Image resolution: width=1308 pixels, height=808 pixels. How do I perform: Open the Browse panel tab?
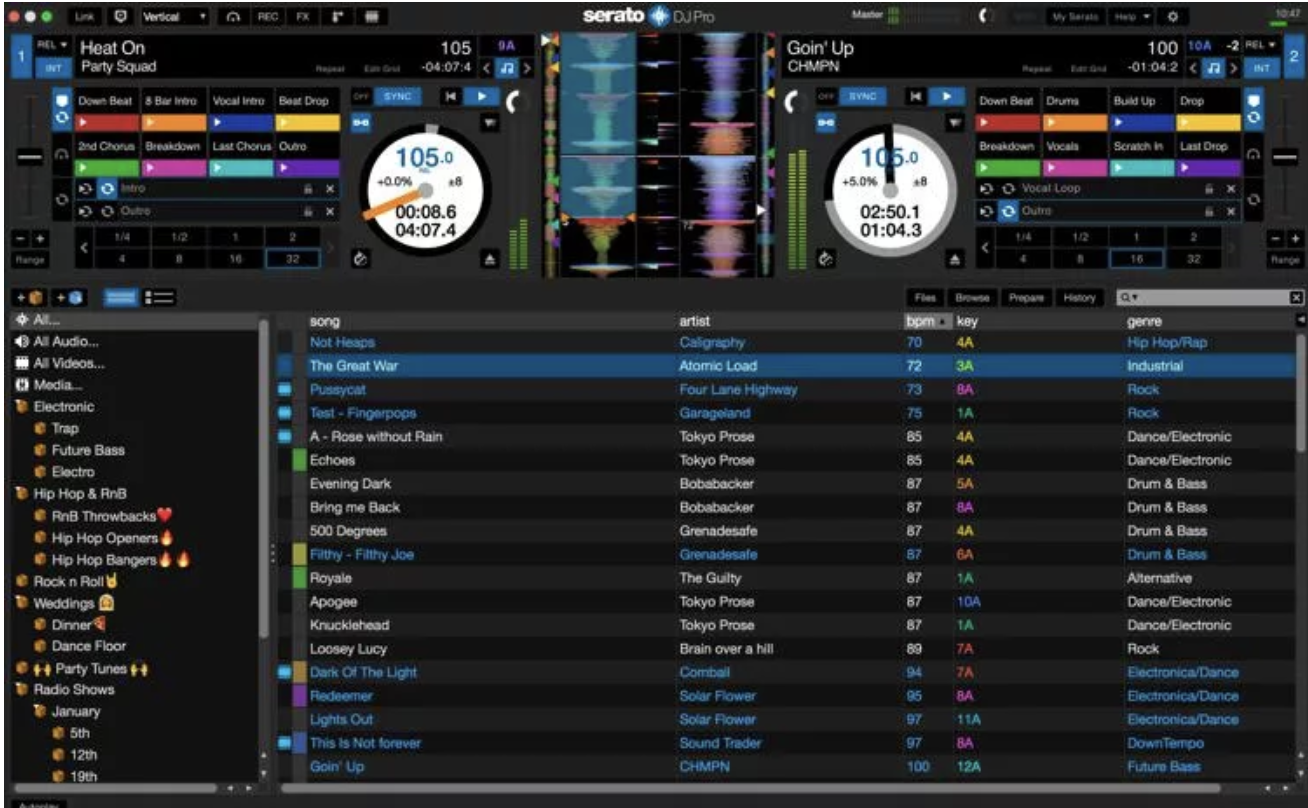pyautogui.click(x=971, y=298)
